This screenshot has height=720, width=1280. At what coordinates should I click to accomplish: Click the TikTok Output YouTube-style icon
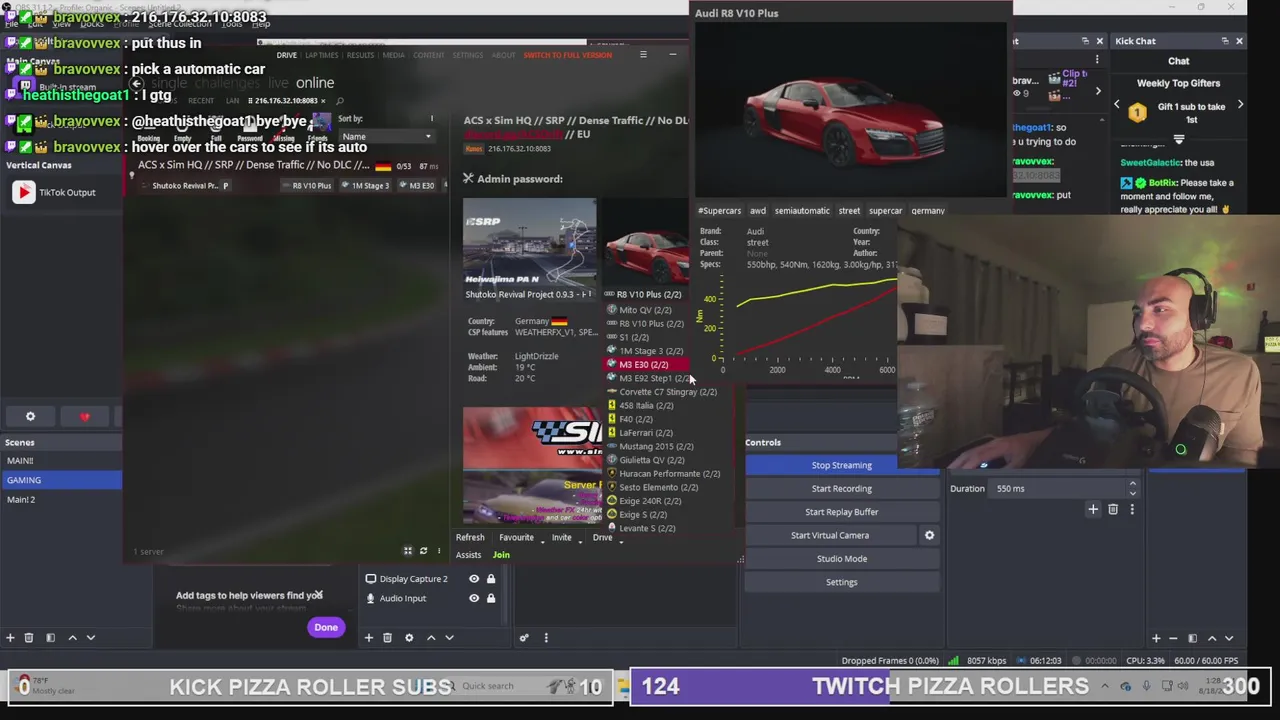point(23,192)
